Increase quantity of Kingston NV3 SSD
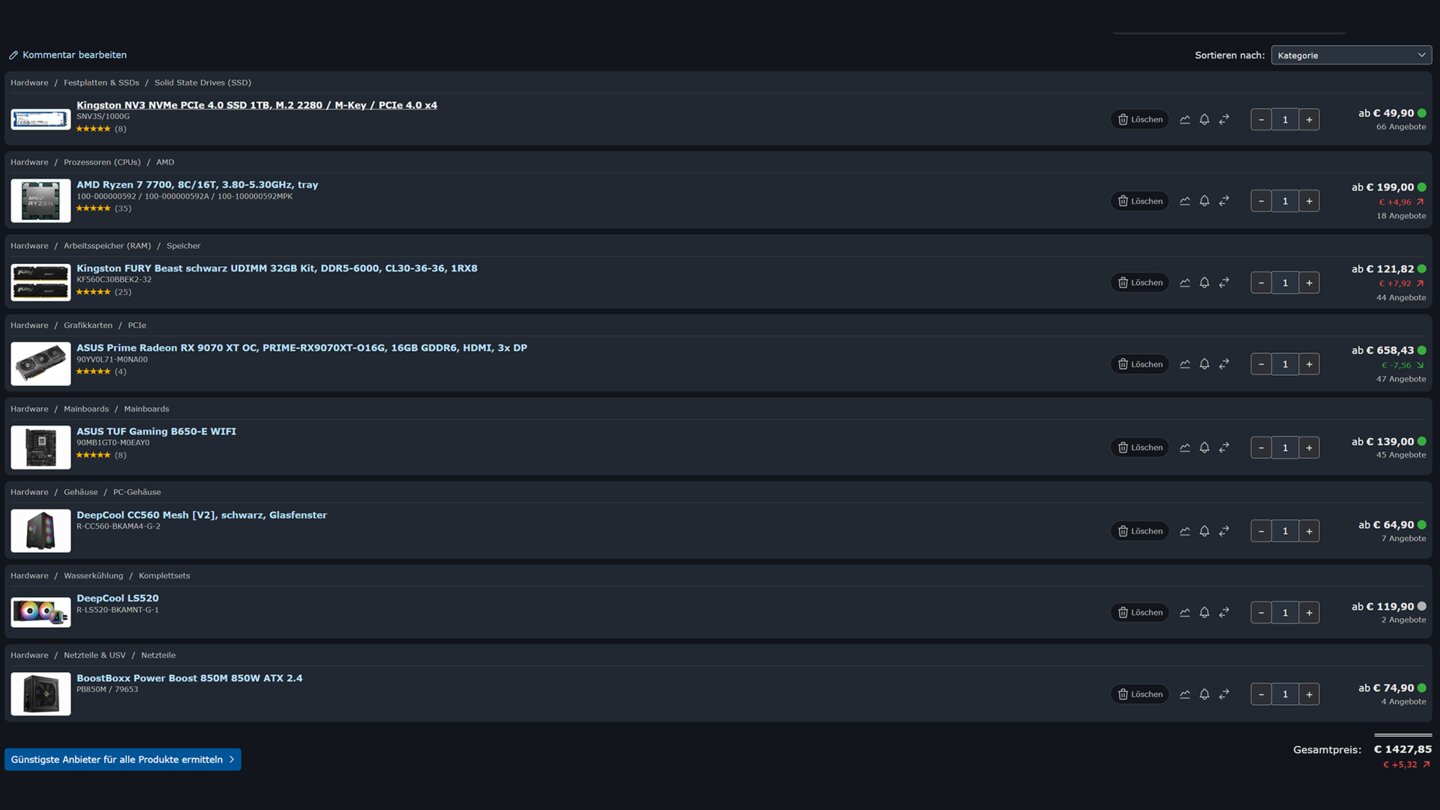This screenshot has width=1440, height=810. (x=1309, y=119)
